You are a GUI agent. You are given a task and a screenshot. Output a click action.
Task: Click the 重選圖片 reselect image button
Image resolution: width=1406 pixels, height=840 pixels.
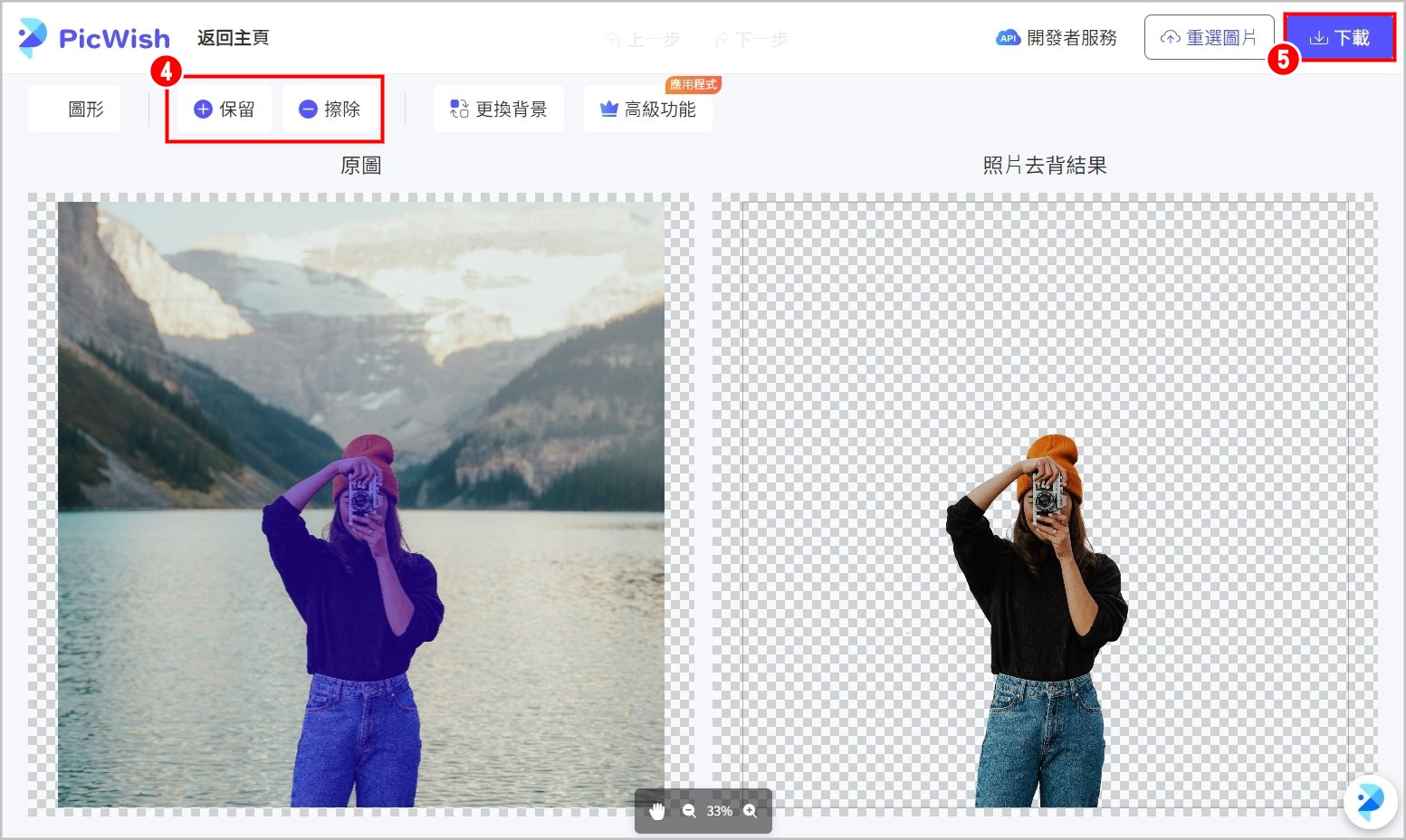[x=1209, y=38]
